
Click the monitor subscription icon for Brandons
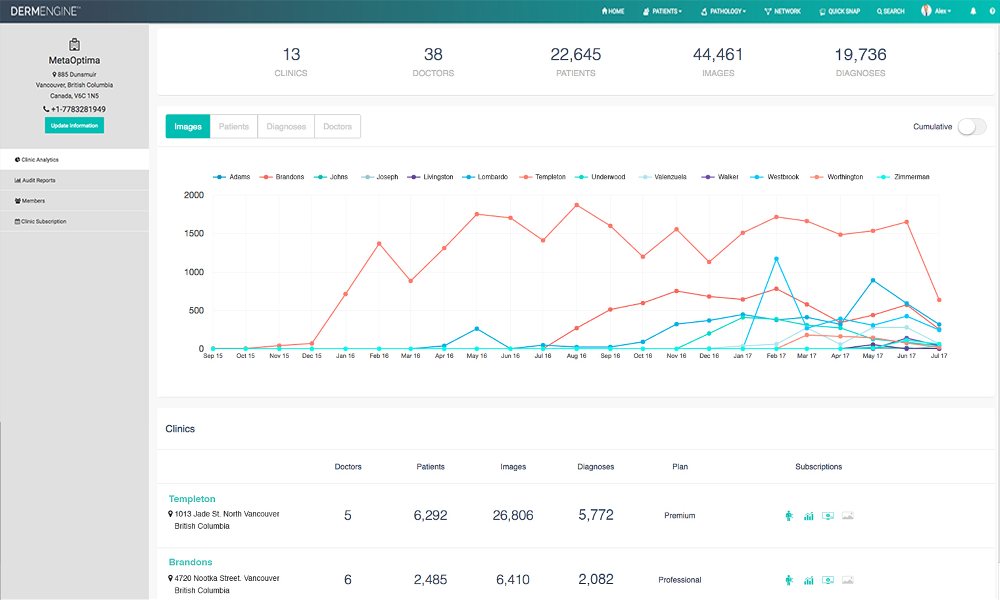(827, 580)
